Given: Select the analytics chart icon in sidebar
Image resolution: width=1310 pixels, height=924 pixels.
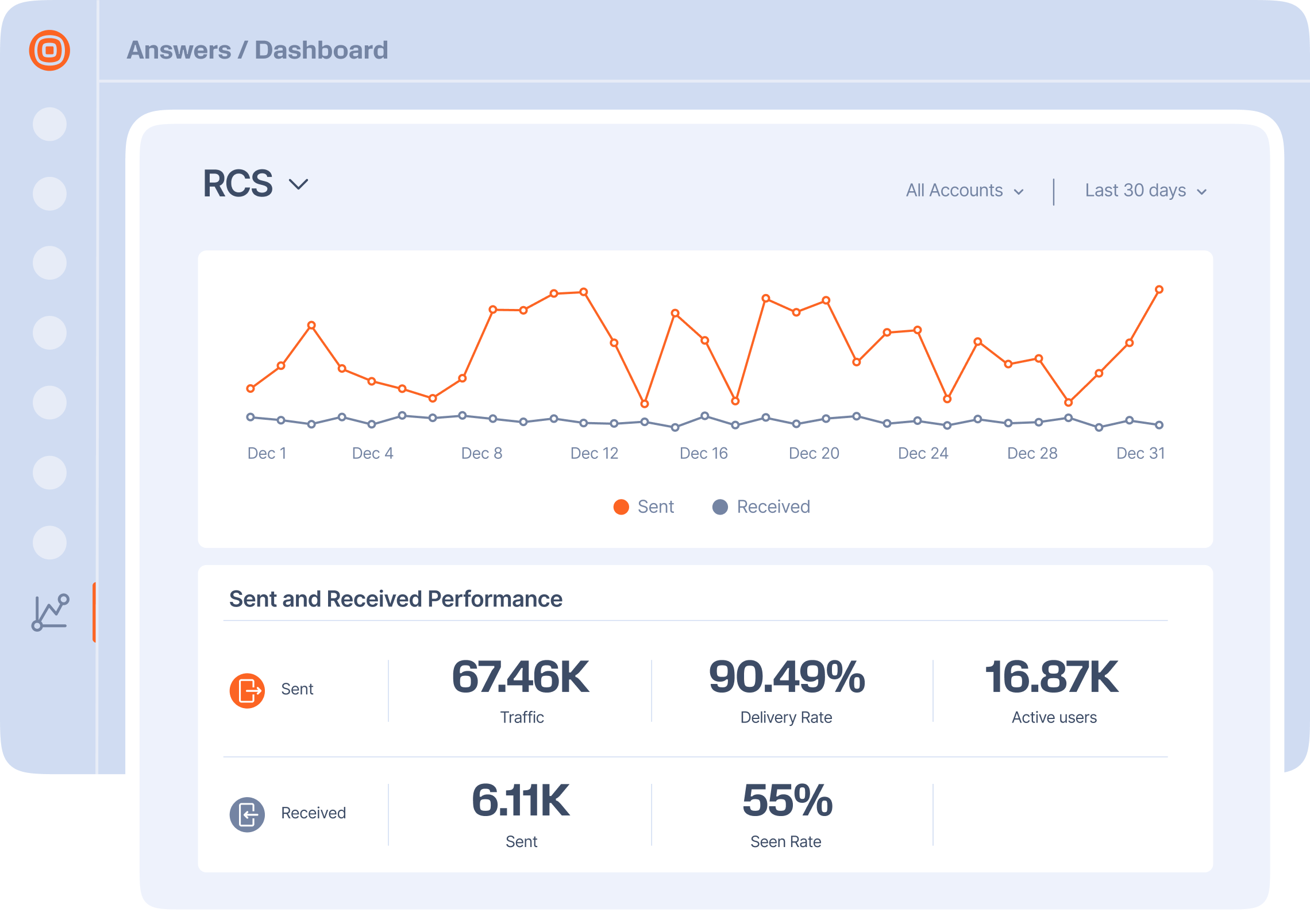Looking at the screenshot, I should pos(51,612).
